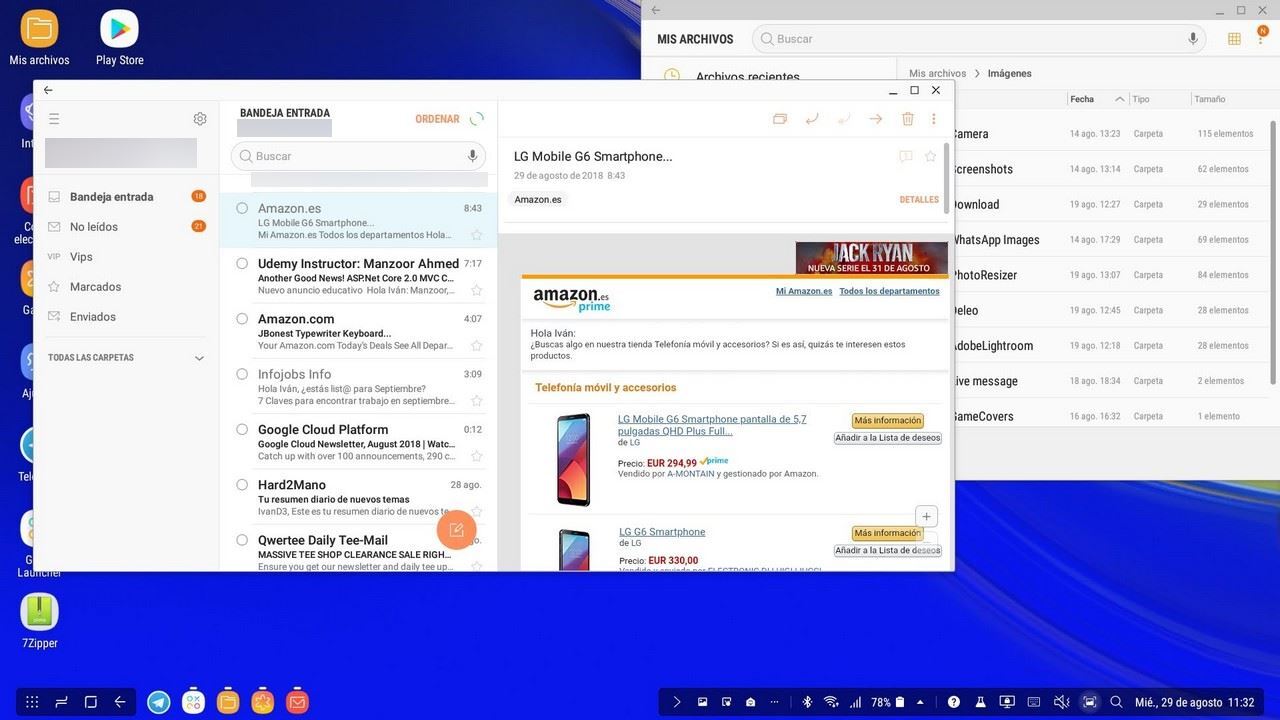Viewport: 1280px width, 720px height.
Task: Open the Vips folder
Action: pos(126,257)
